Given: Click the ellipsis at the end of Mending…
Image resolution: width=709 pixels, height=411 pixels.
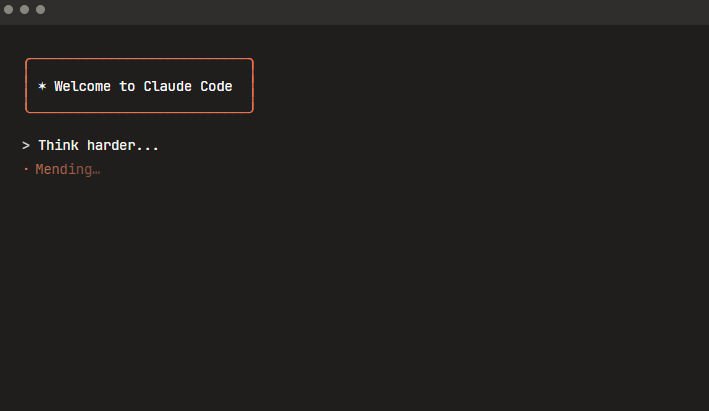Looking at the screenshot, I should click(96, 170).
